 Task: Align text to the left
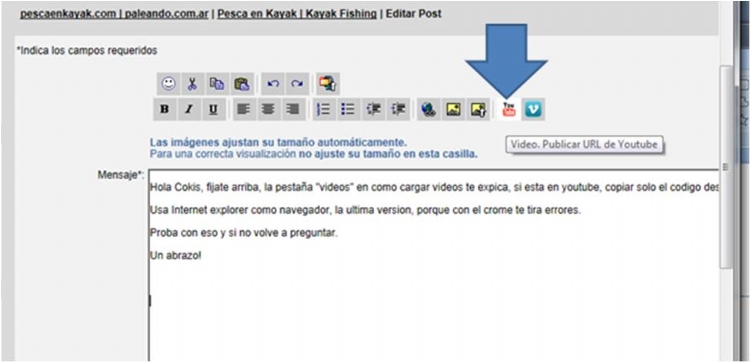point(244,110)
